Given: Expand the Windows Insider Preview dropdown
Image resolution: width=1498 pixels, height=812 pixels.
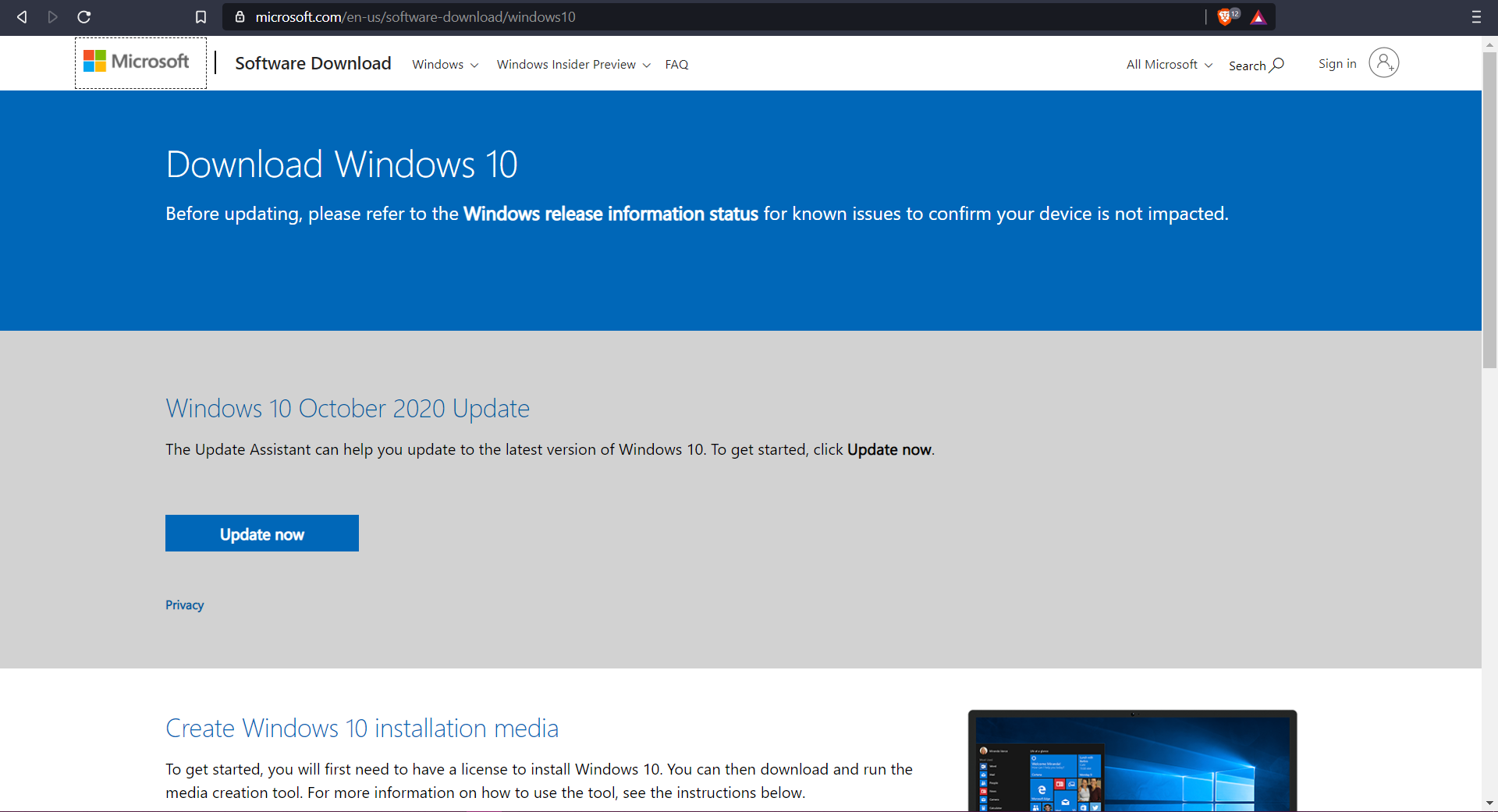Looking at the screenshot, I should [x=573, y=65].
